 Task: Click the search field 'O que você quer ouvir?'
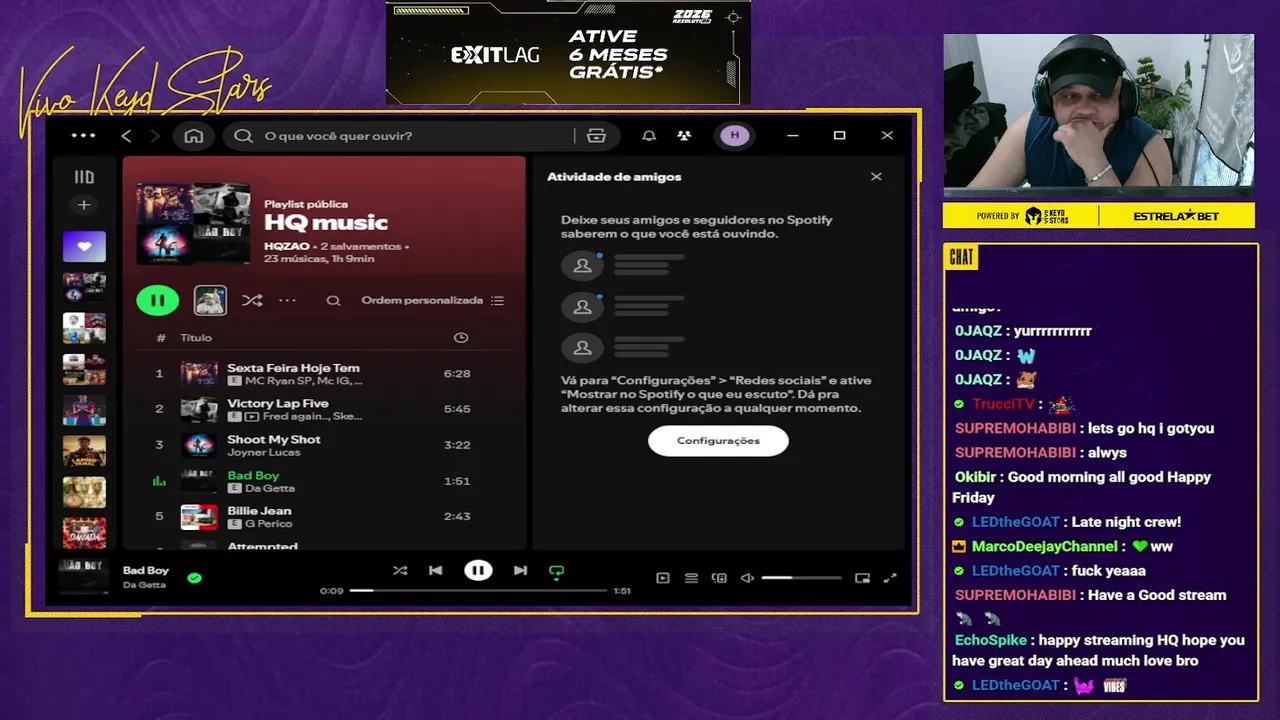(418, 136)
